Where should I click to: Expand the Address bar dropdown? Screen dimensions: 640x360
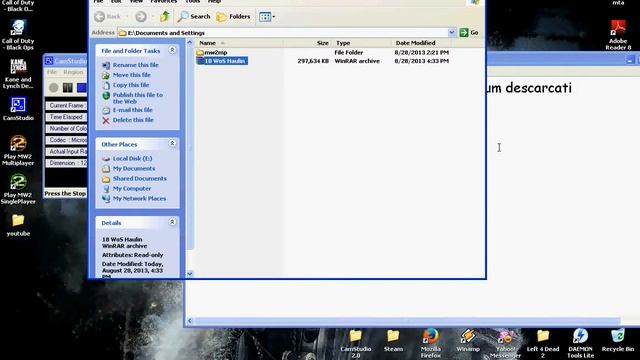452,33
